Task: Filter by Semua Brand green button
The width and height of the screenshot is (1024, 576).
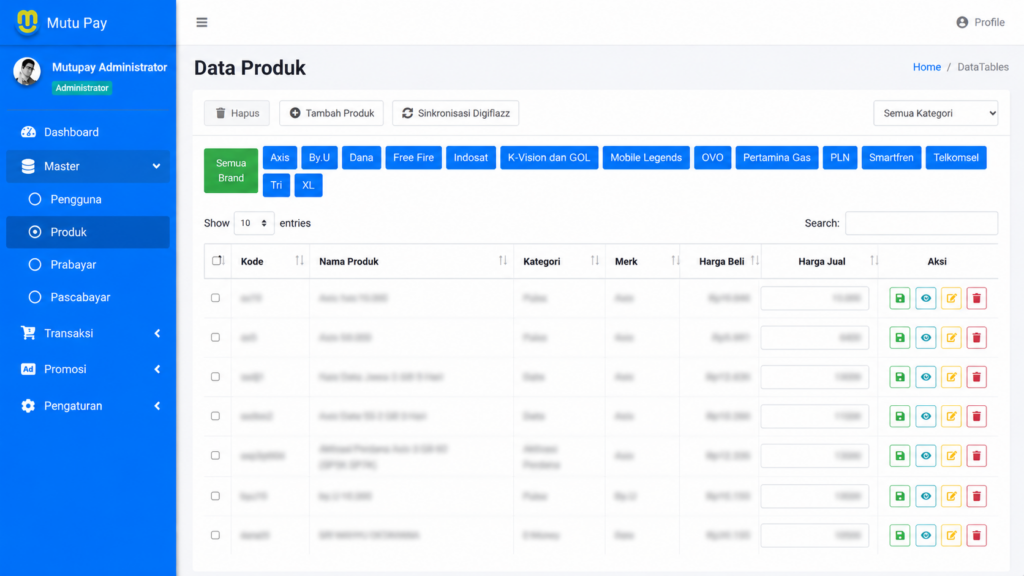Action: (x=231, y=170)
